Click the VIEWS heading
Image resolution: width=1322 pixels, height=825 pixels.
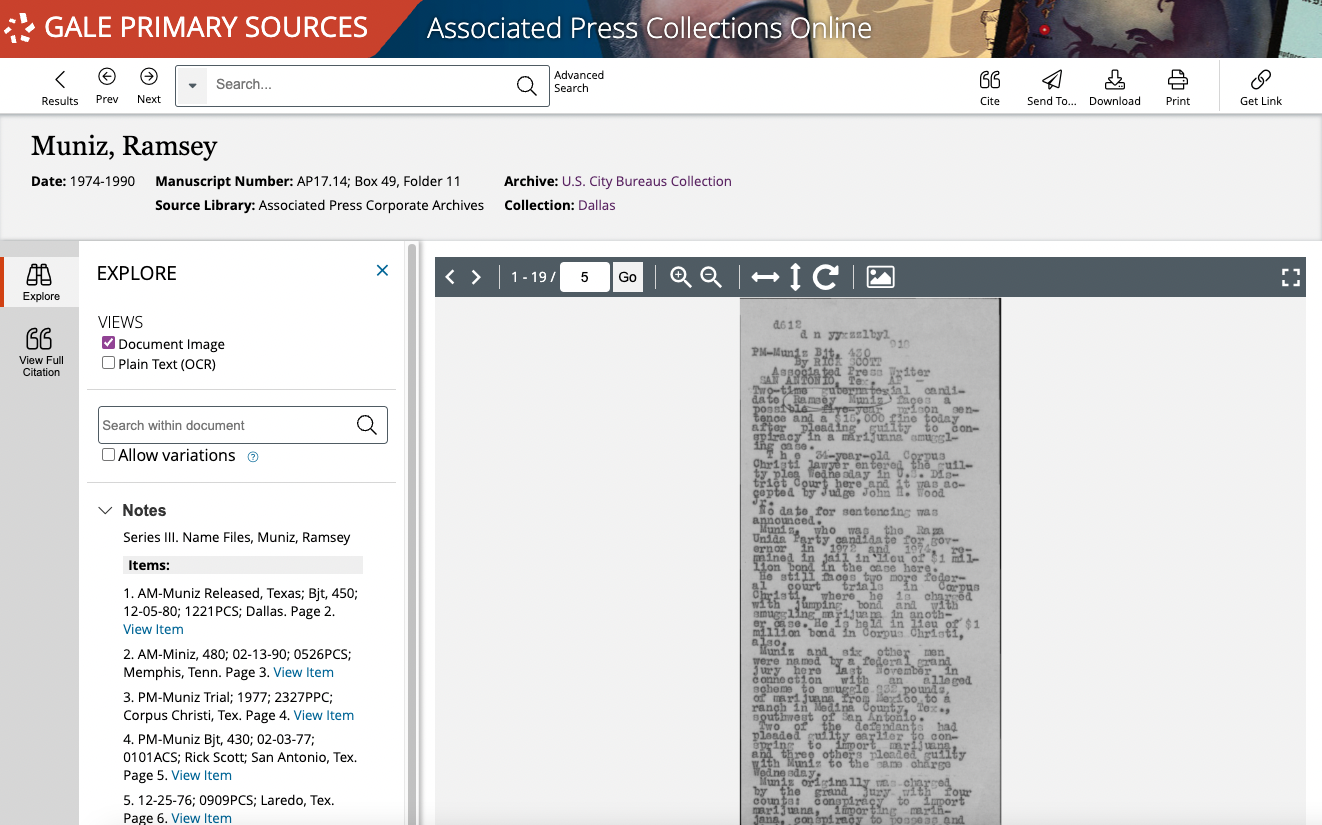pyautogui.click(x=121, y=322)
